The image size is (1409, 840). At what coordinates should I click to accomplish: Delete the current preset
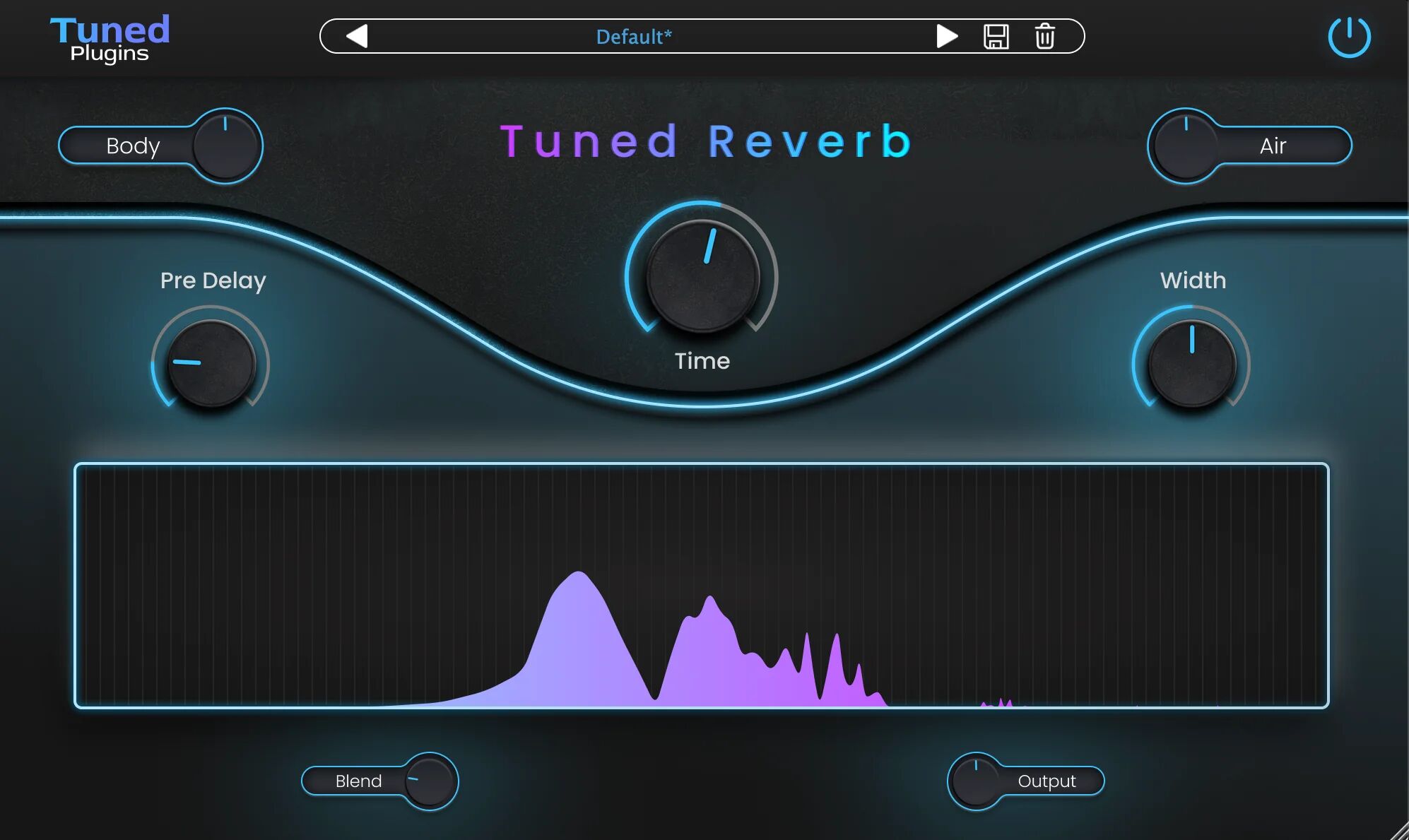[1044, 36]
